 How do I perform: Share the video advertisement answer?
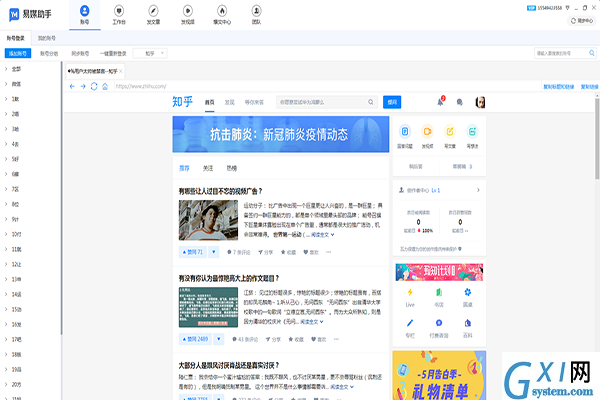tap(265, 252)
